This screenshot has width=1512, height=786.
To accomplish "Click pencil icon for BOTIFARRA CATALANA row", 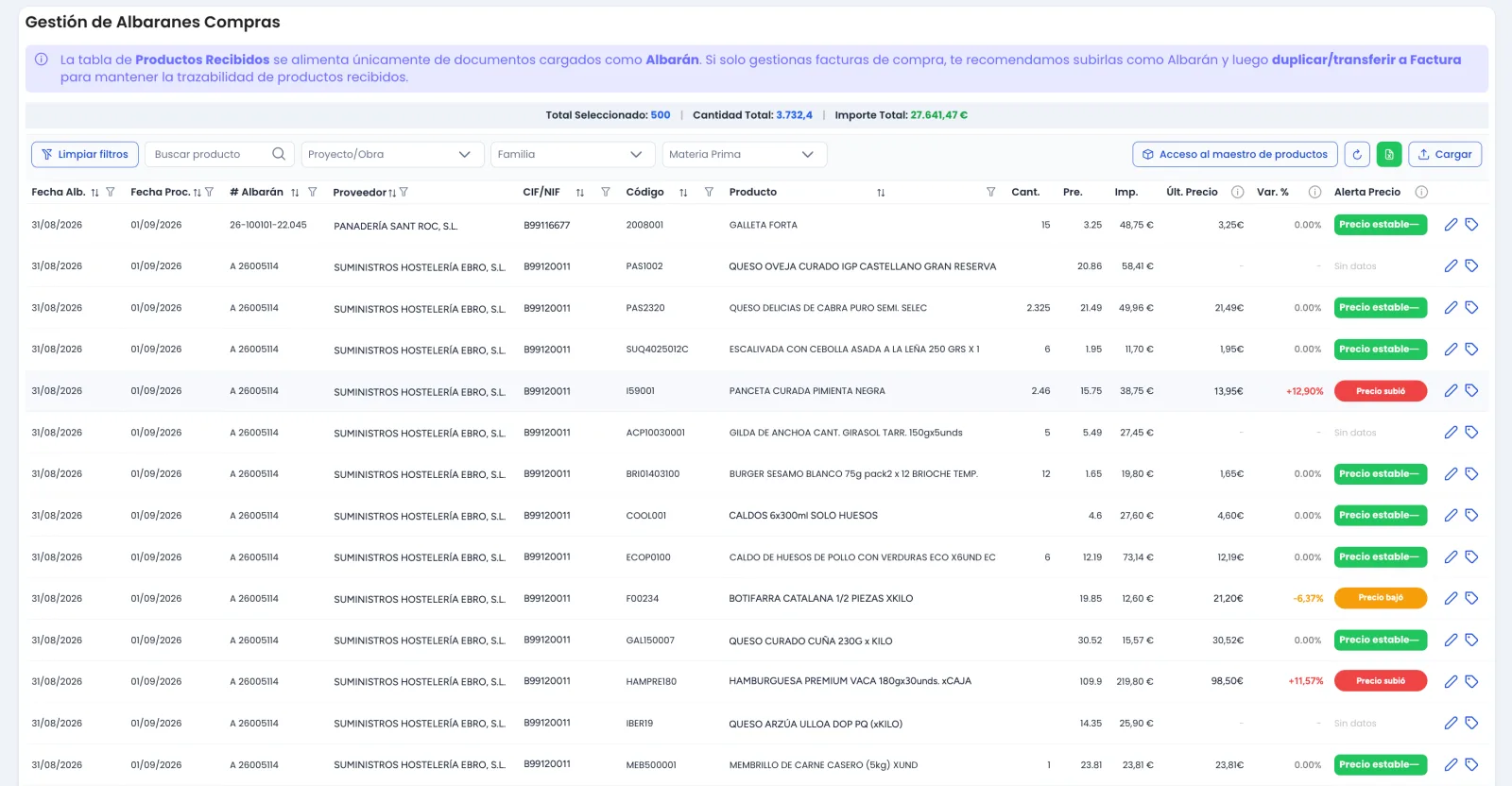I will [1451, 598].
